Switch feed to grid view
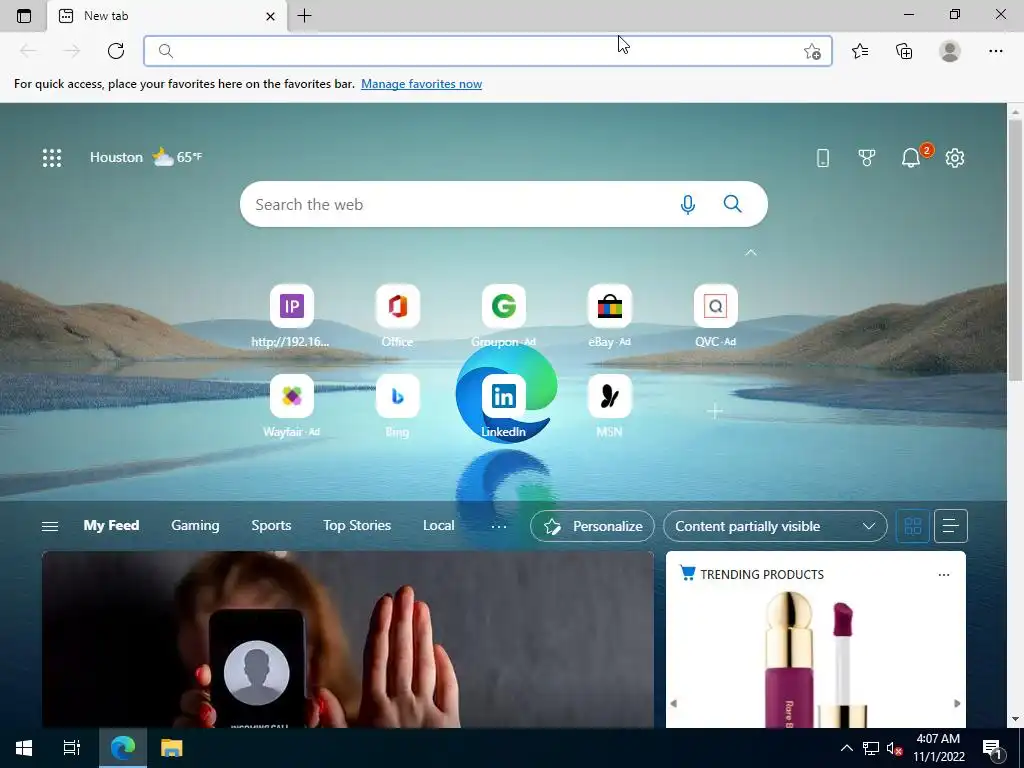 [x=912, y=526]
